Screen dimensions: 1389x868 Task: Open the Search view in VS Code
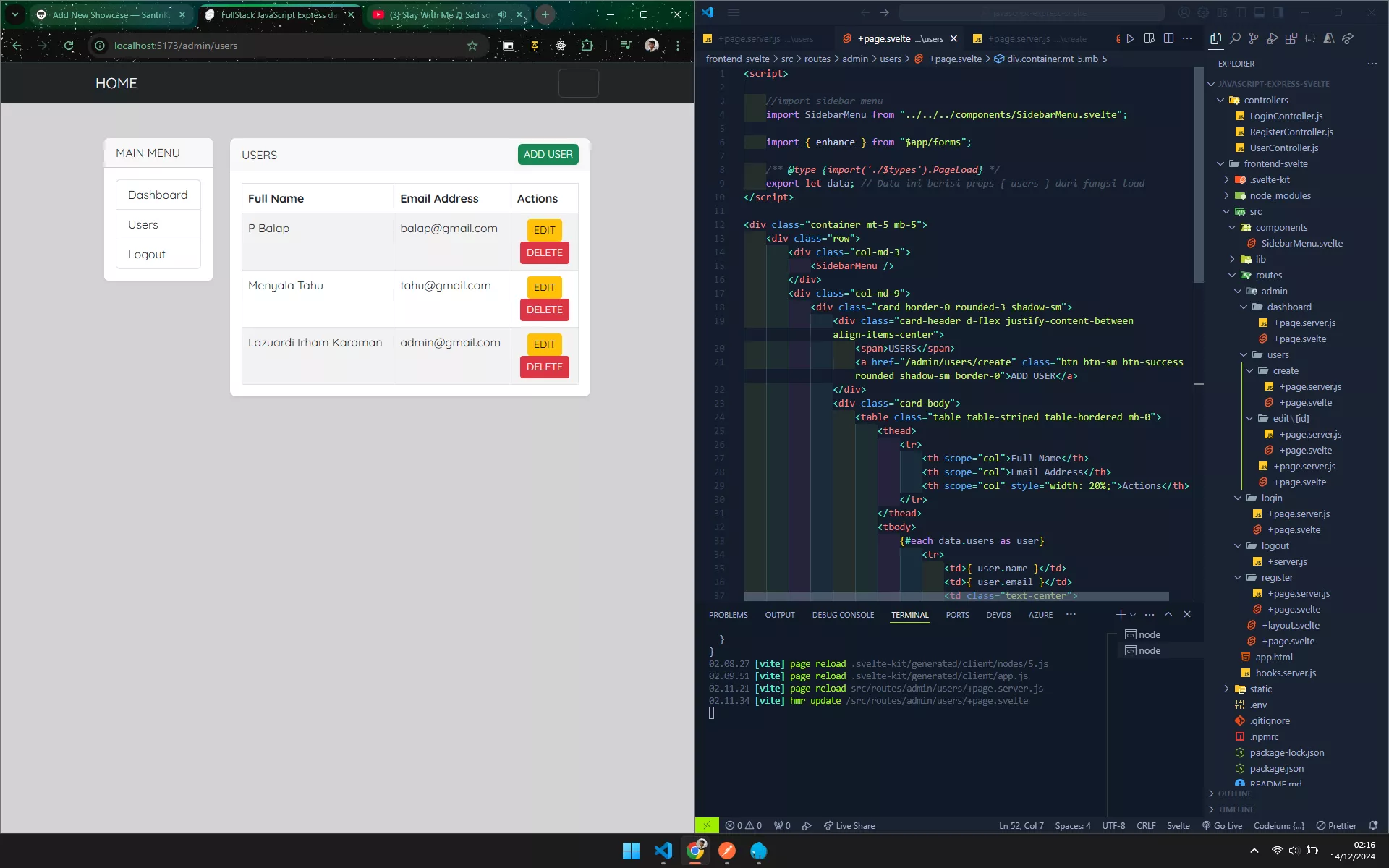(1235, 38)
